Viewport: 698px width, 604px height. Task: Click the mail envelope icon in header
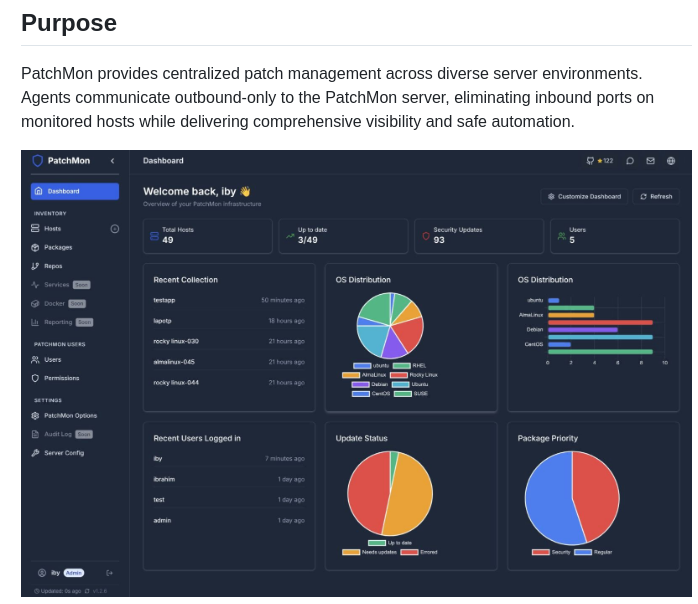point(650,161)
